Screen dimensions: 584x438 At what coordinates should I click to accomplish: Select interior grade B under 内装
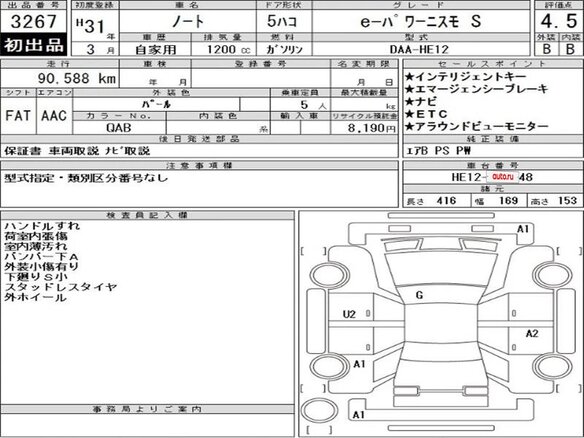[x=570, y=49]
